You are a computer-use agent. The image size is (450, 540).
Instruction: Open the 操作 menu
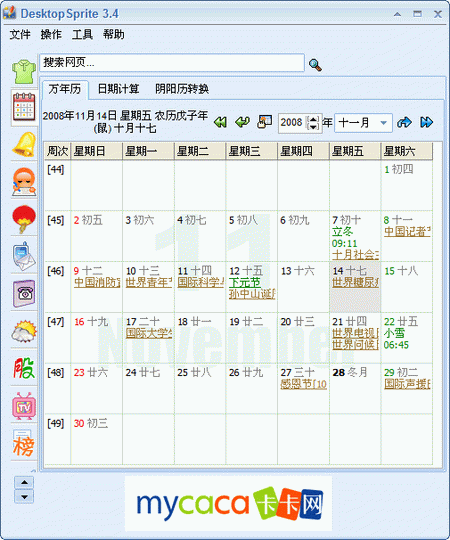(51, 34)
